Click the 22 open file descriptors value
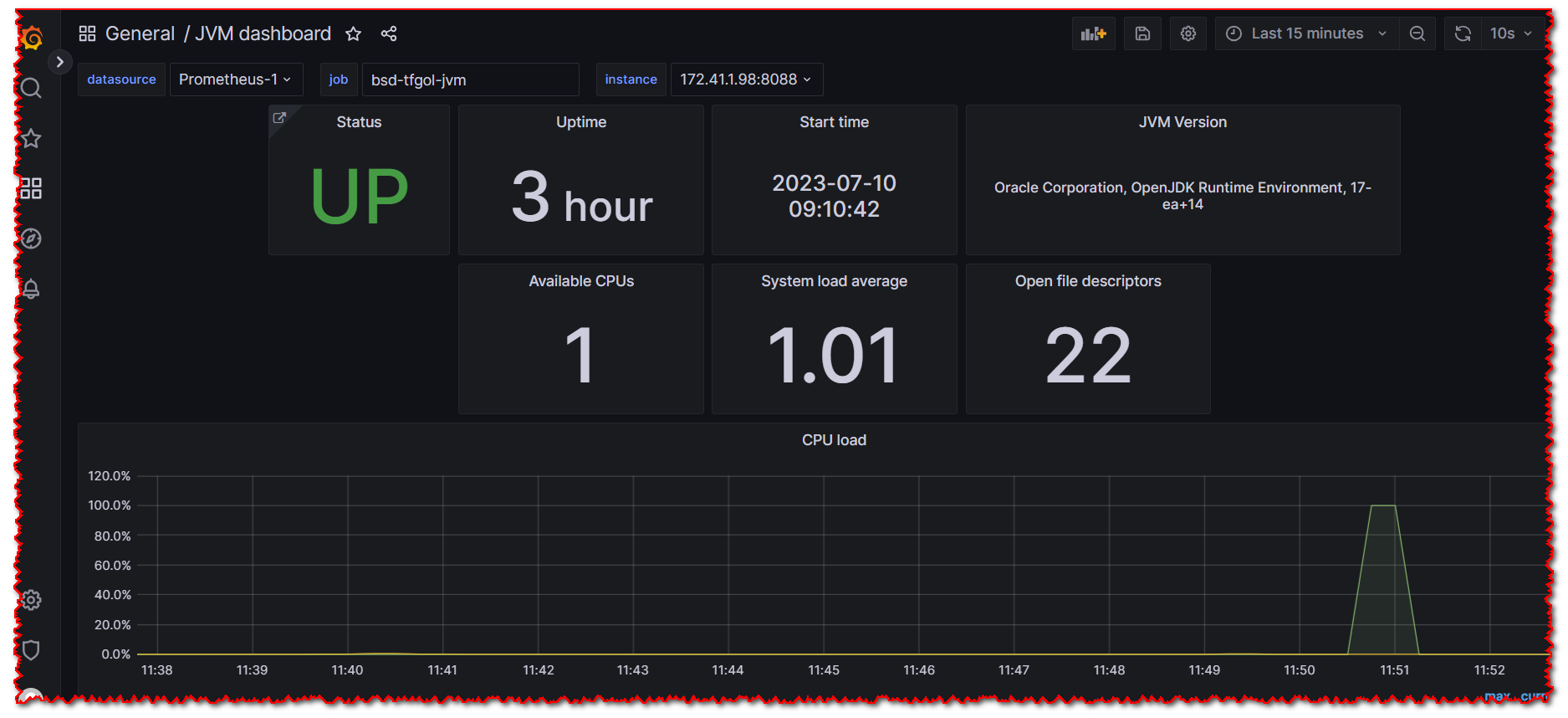This screenshot has height=718, width=1568. click(x=1088, y=356)
